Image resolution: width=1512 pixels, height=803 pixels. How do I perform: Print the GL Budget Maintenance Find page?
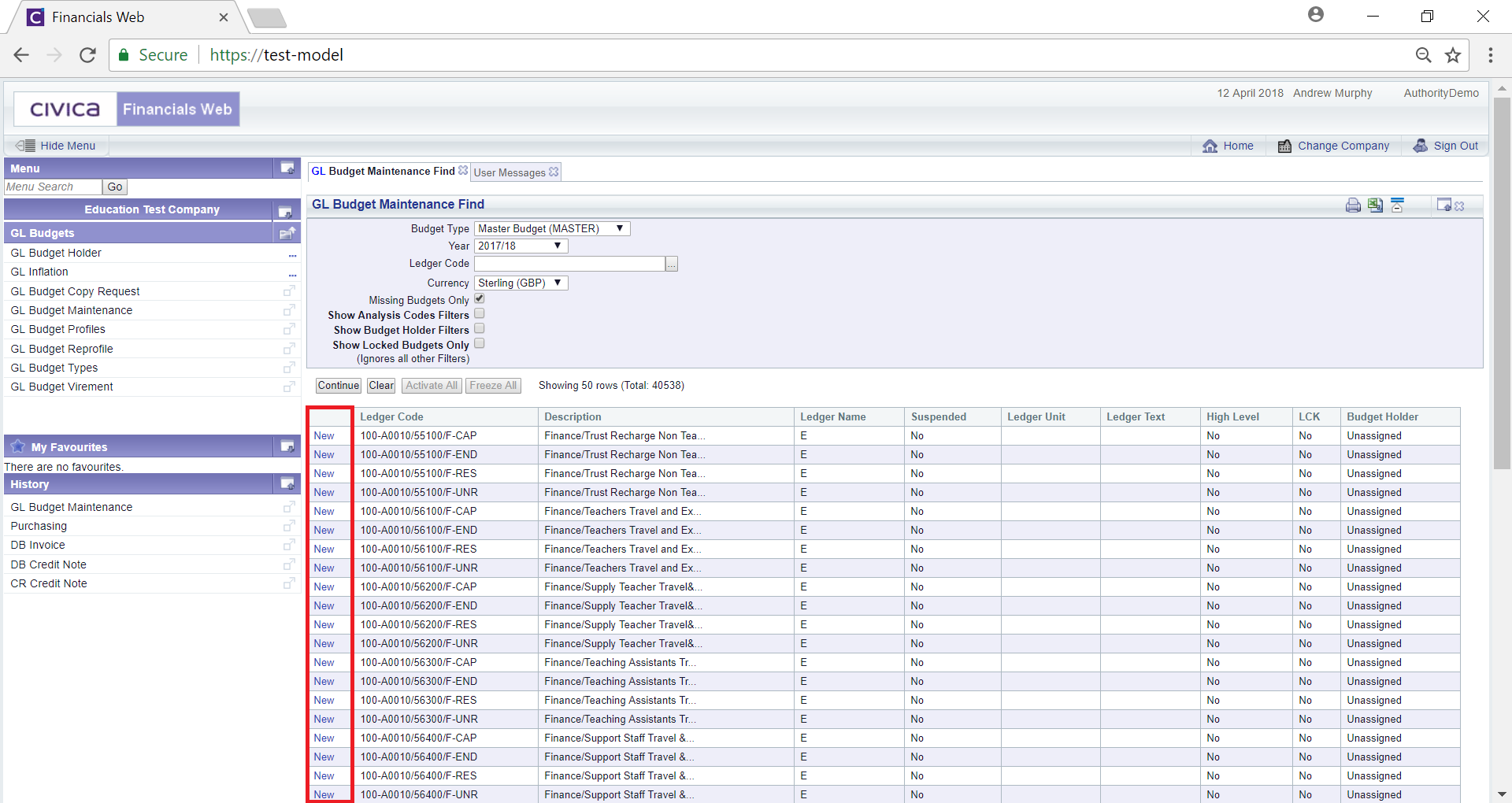(1353, 205)
